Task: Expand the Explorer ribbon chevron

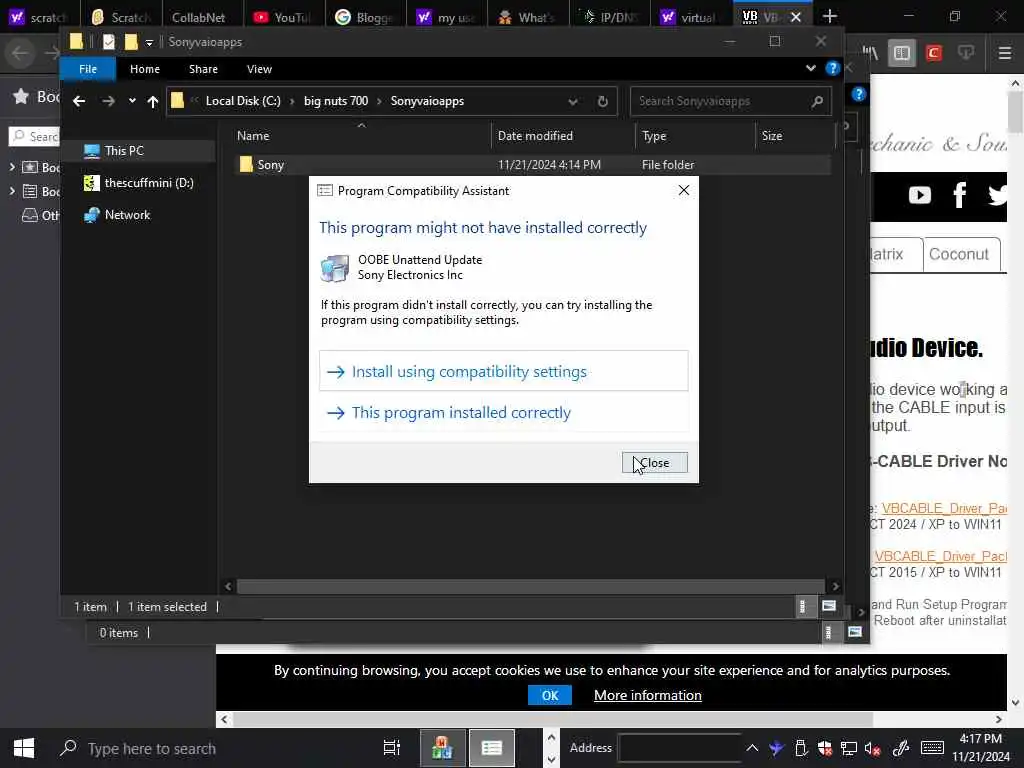Action: (810, 68)
